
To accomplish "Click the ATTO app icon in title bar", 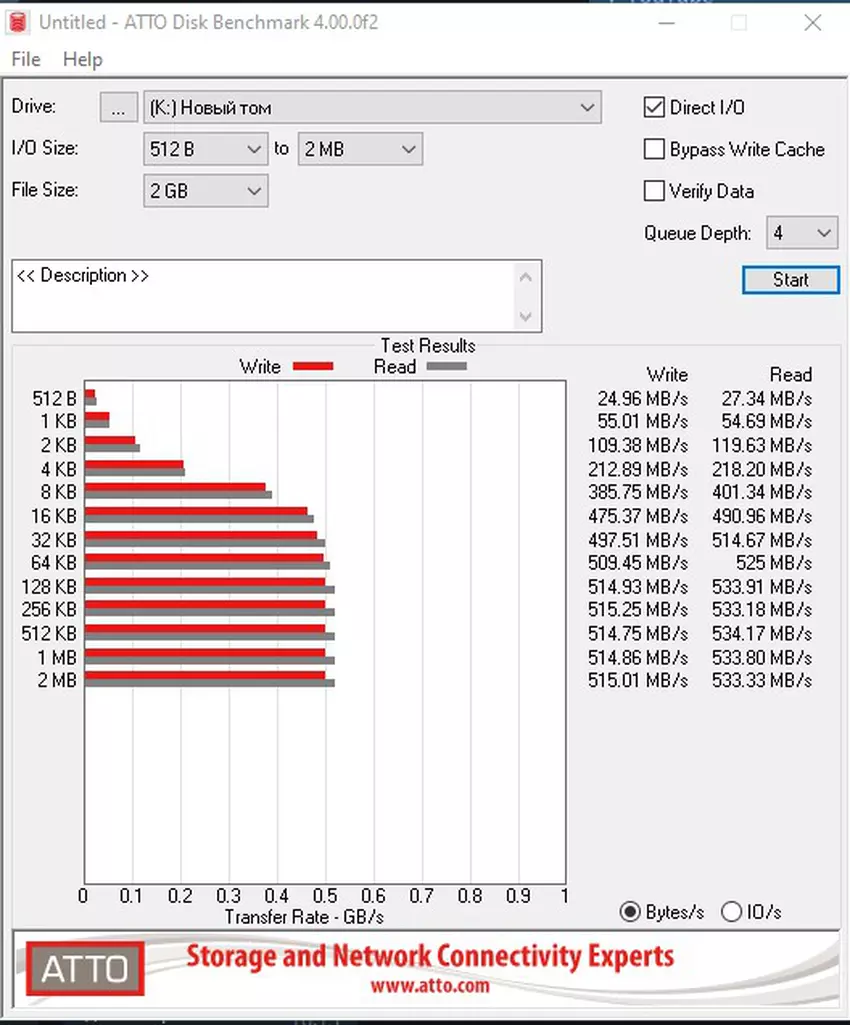I will (18, 22).
